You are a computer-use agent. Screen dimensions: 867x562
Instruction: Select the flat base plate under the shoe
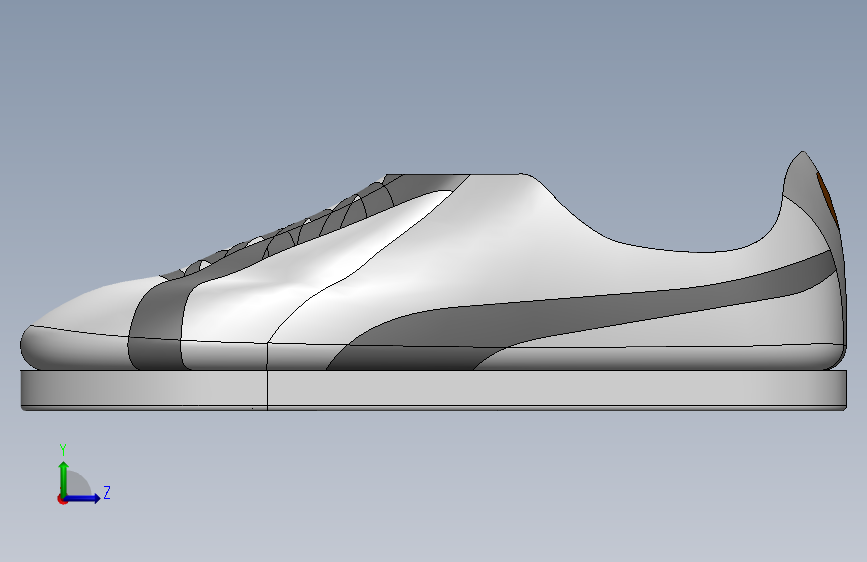click(x=434, y=390)
